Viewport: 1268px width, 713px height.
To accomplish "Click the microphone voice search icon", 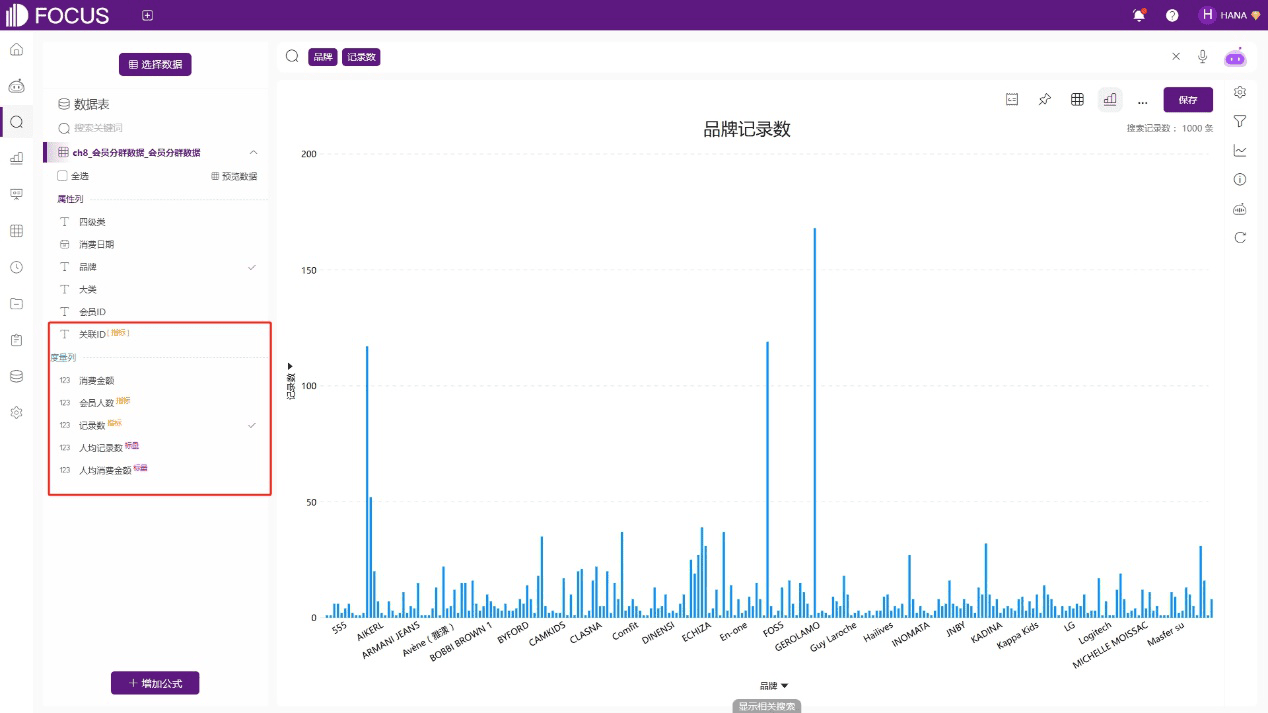I will click(1202, 57).
